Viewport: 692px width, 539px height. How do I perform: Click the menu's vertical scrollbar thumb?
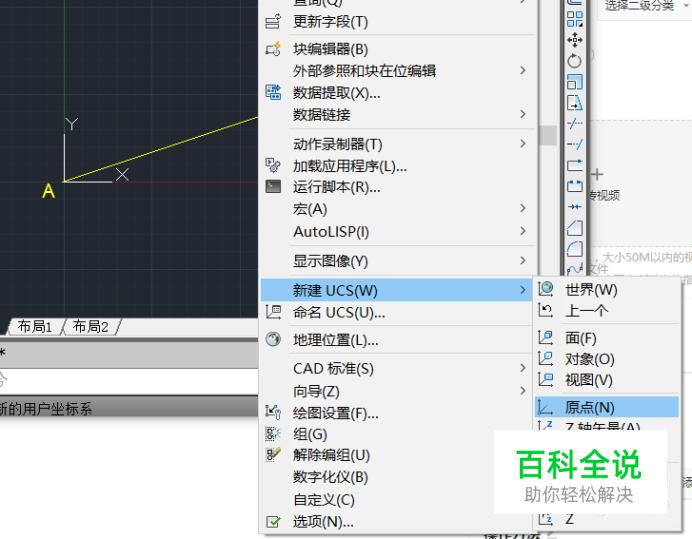[548, 135]
